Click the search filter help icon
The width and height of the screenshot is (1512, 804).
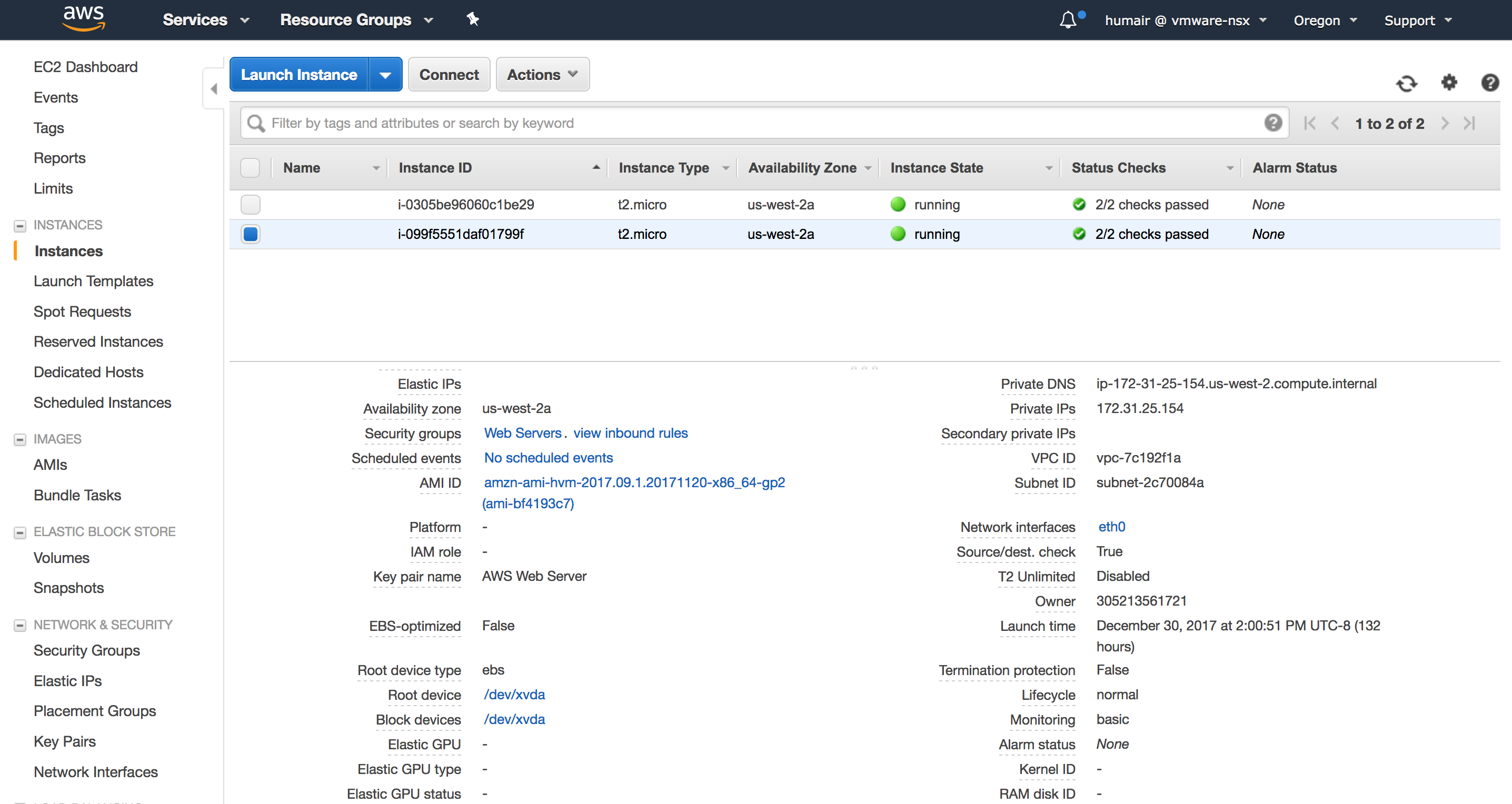click(x=1272, y=123)
